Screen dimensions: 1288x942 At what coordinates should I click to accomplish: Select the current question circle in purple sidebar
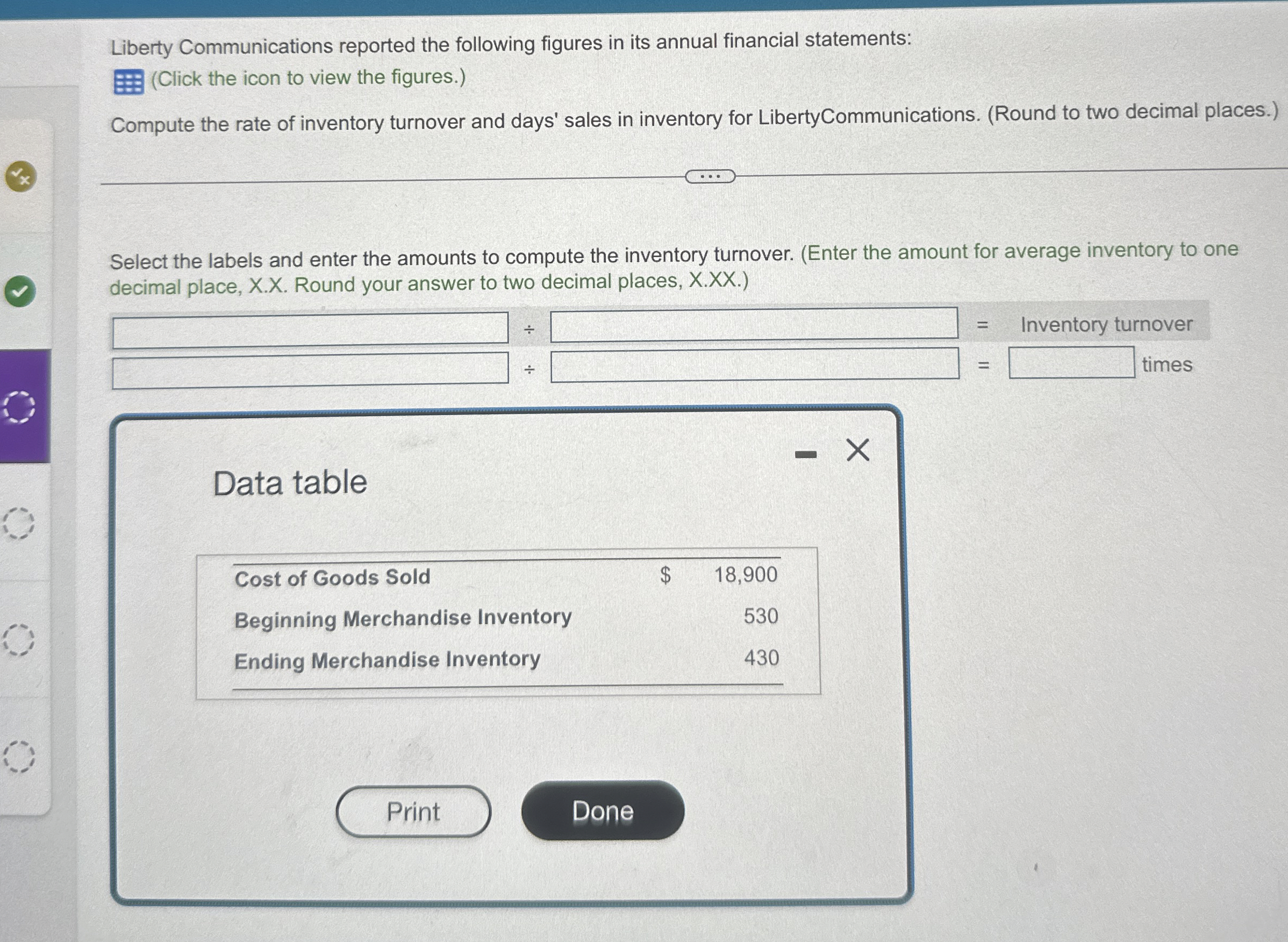pyautogui.click(x=19, y=406)
